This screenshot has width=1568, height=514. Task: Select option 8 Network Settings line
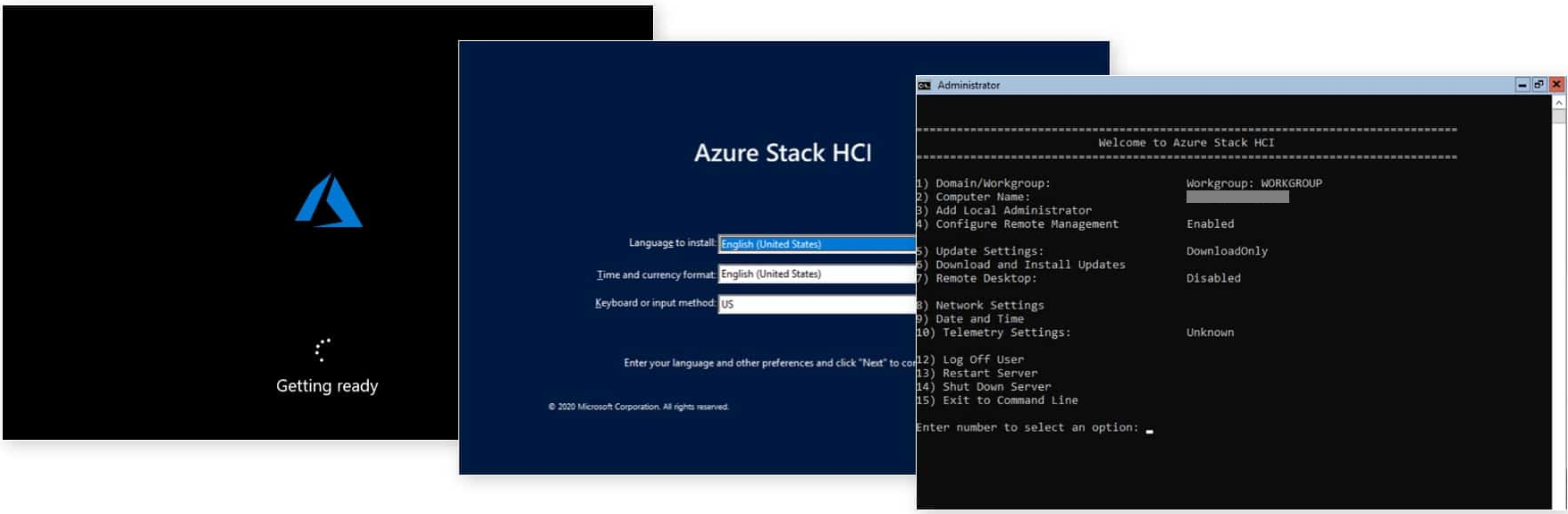click(x=980, y=306)
